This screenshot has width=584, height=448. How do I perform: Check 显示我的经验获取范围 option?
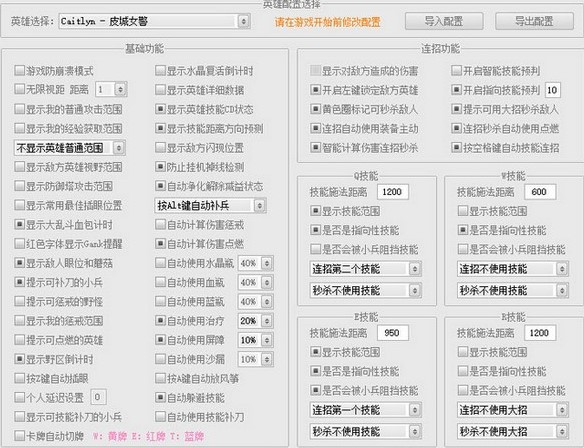tap(19, 128)
